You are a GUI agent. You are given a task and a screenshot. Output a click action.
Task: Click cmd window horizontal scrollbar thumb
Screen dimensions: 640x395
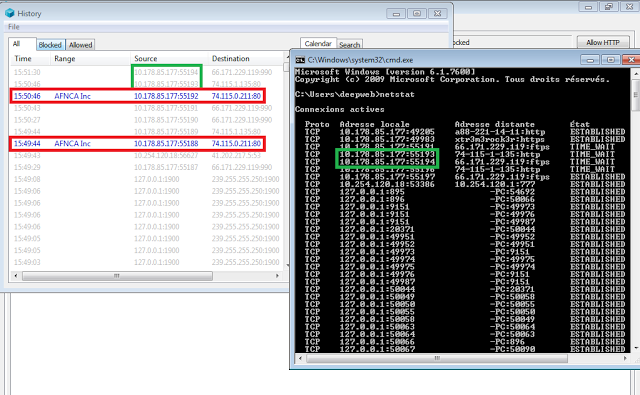[x=437, y=358]
